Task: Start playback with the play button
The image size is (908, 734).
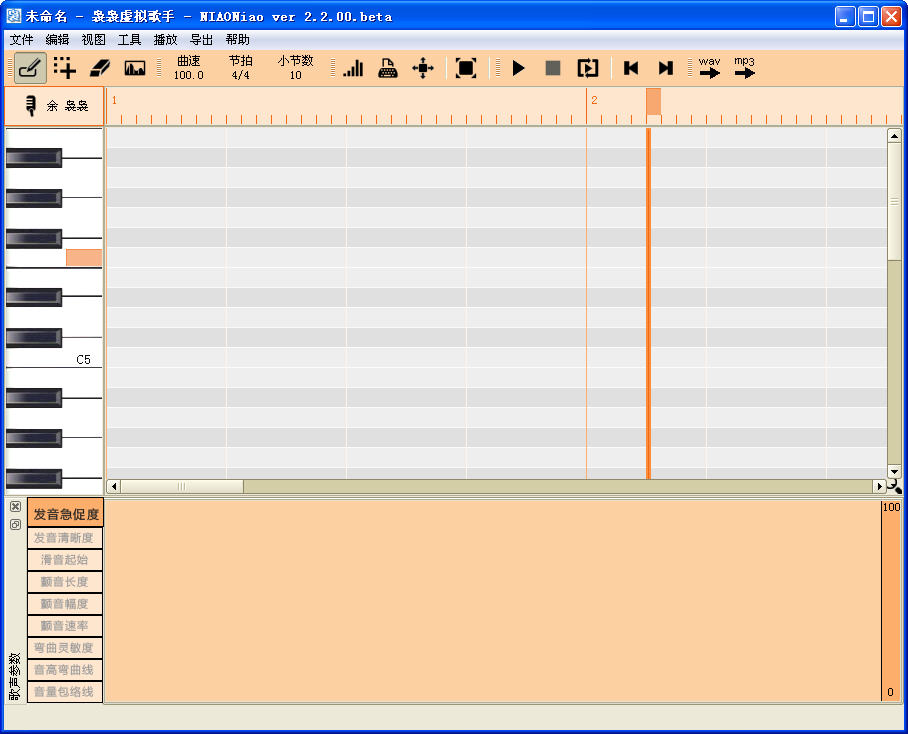Action: point(518,68)
